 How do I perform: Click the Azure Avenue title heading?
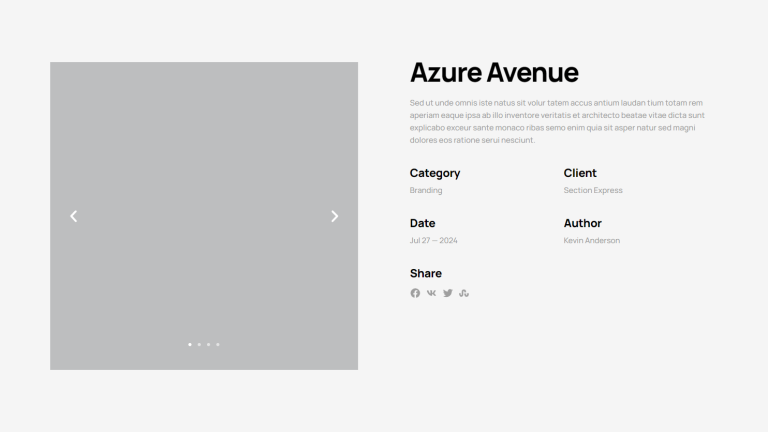click(x=494, y=73)
